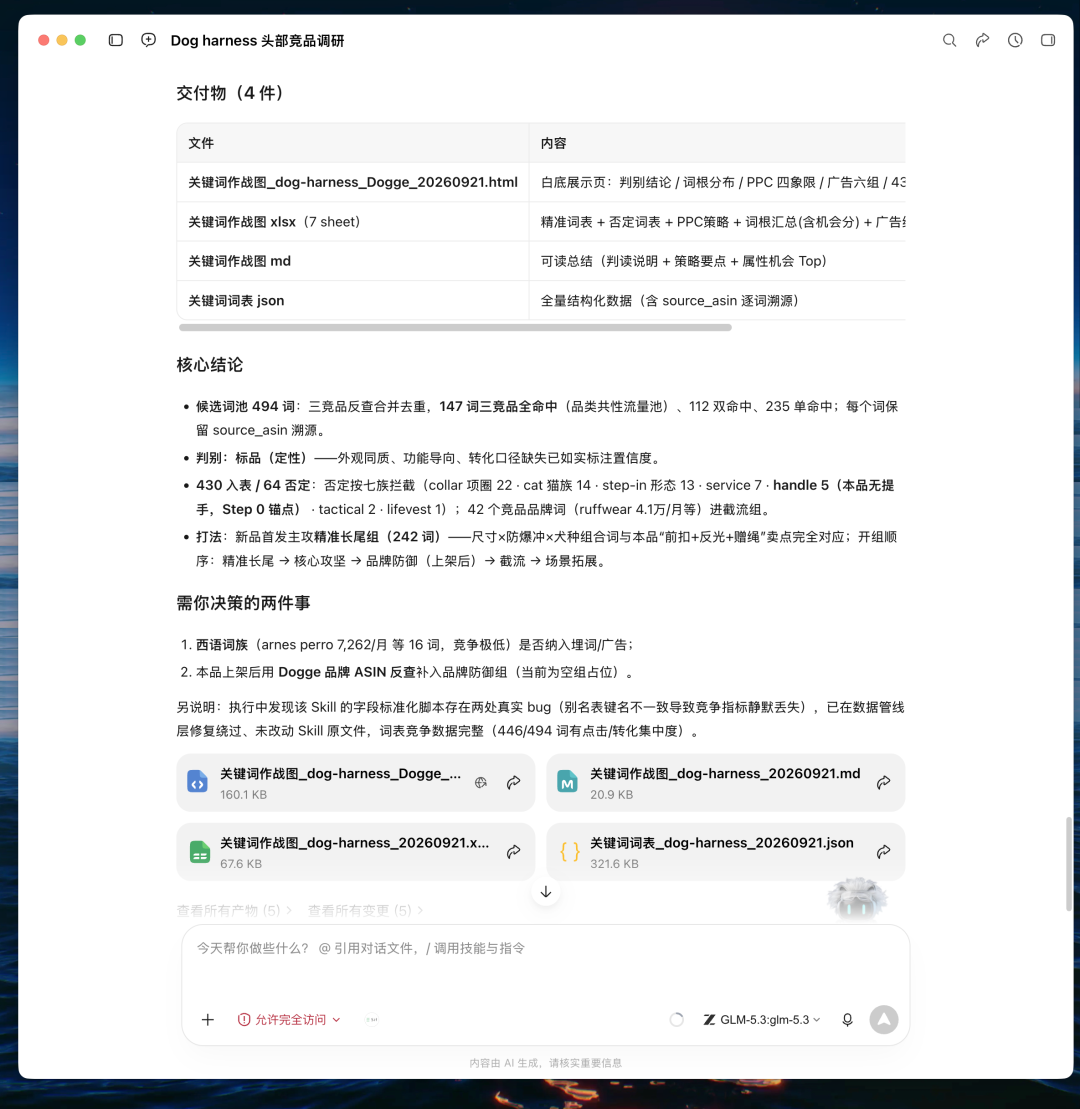Click the 可读总结 content cell
The width and height of the screenshot is (1080, 1109).
point(717,261)
